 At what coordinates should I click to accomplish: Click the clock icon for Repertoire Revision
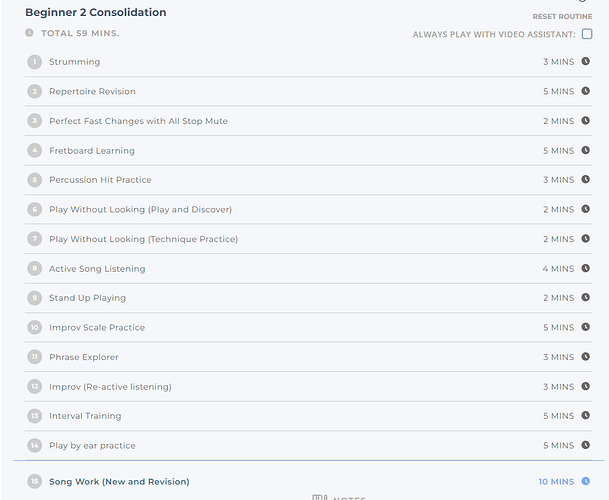pyautogui.click(x=586, y=91)
